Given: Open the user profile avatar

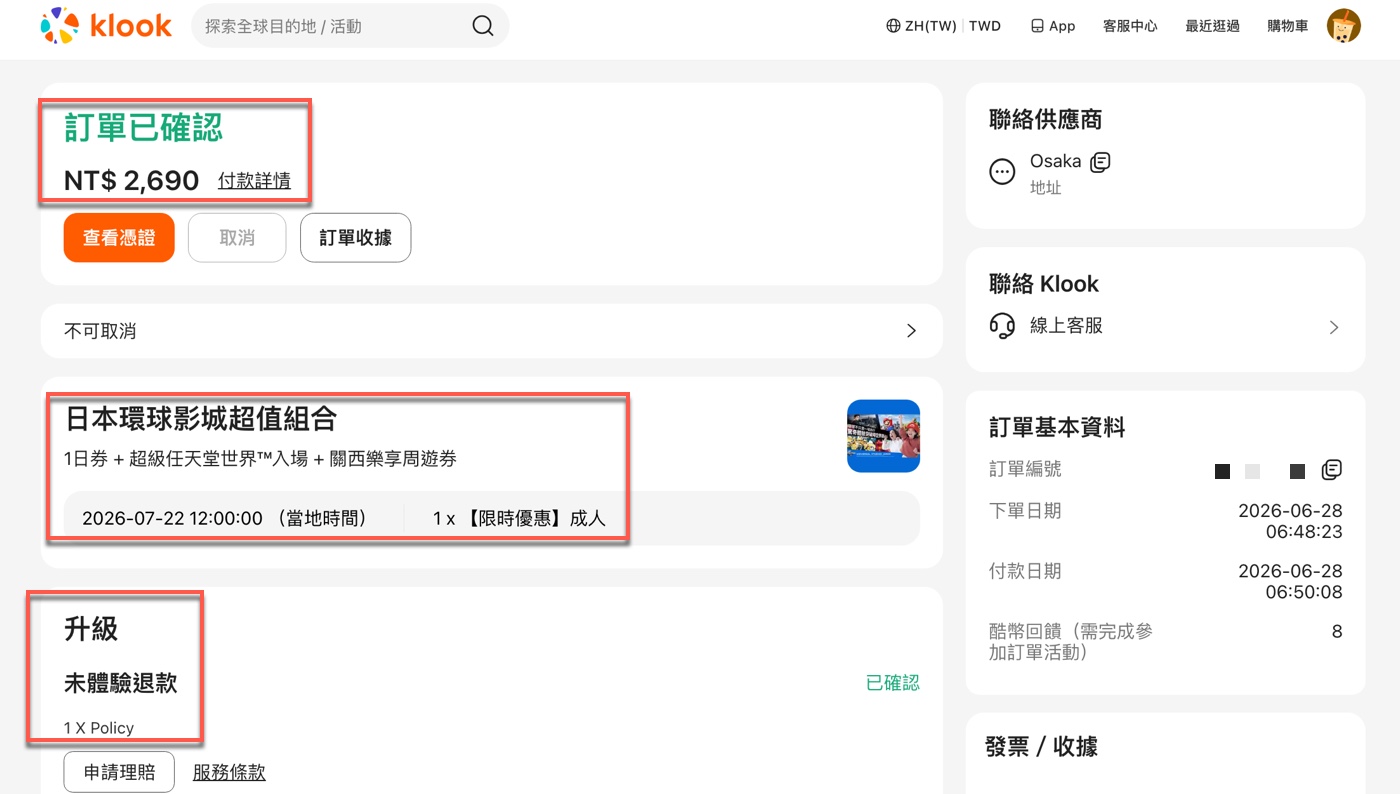Looking at the screenshot, I should click(1343, 26).
